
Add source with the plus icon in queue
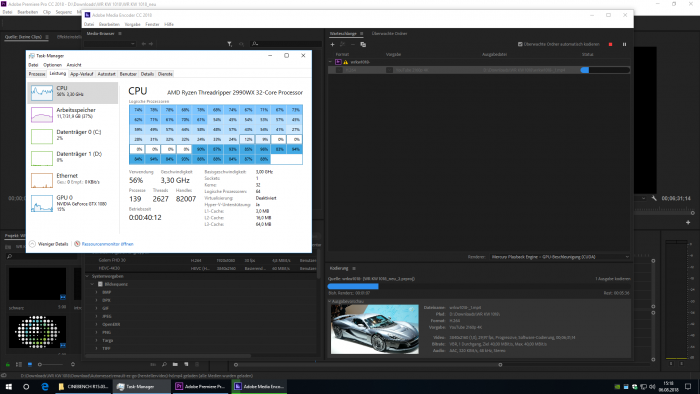(x=332, y=45)
